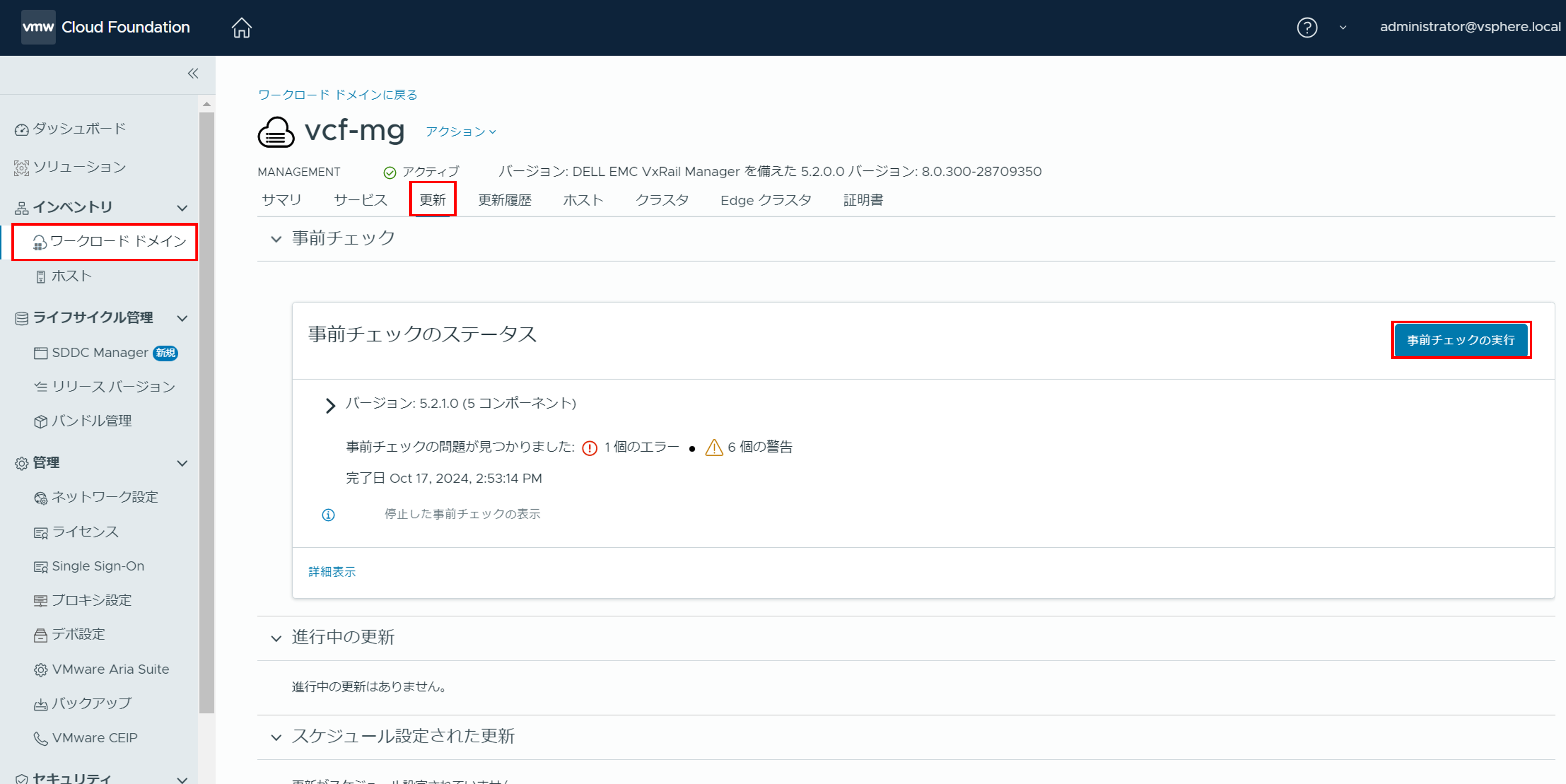The width and height of the screenshot is (1566, 784).
Task: Open ダッシュボード in the sidebar
Action: pos(79,128)
